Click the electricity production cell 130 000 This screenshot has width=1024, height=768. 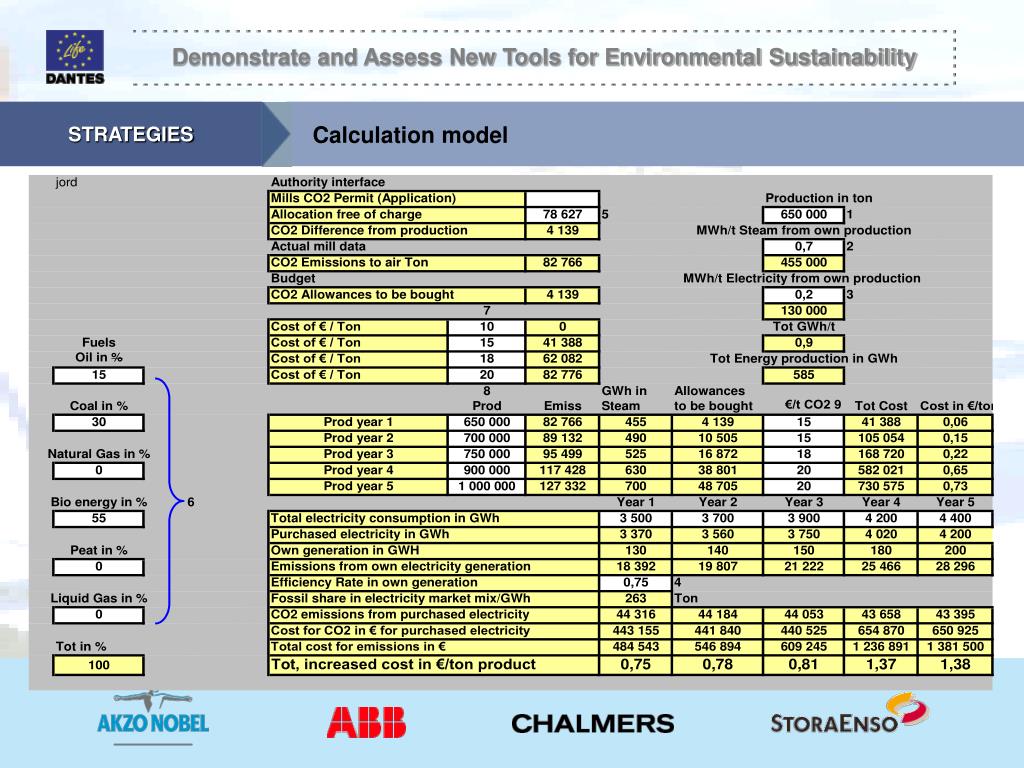click(x=803, y=311)
